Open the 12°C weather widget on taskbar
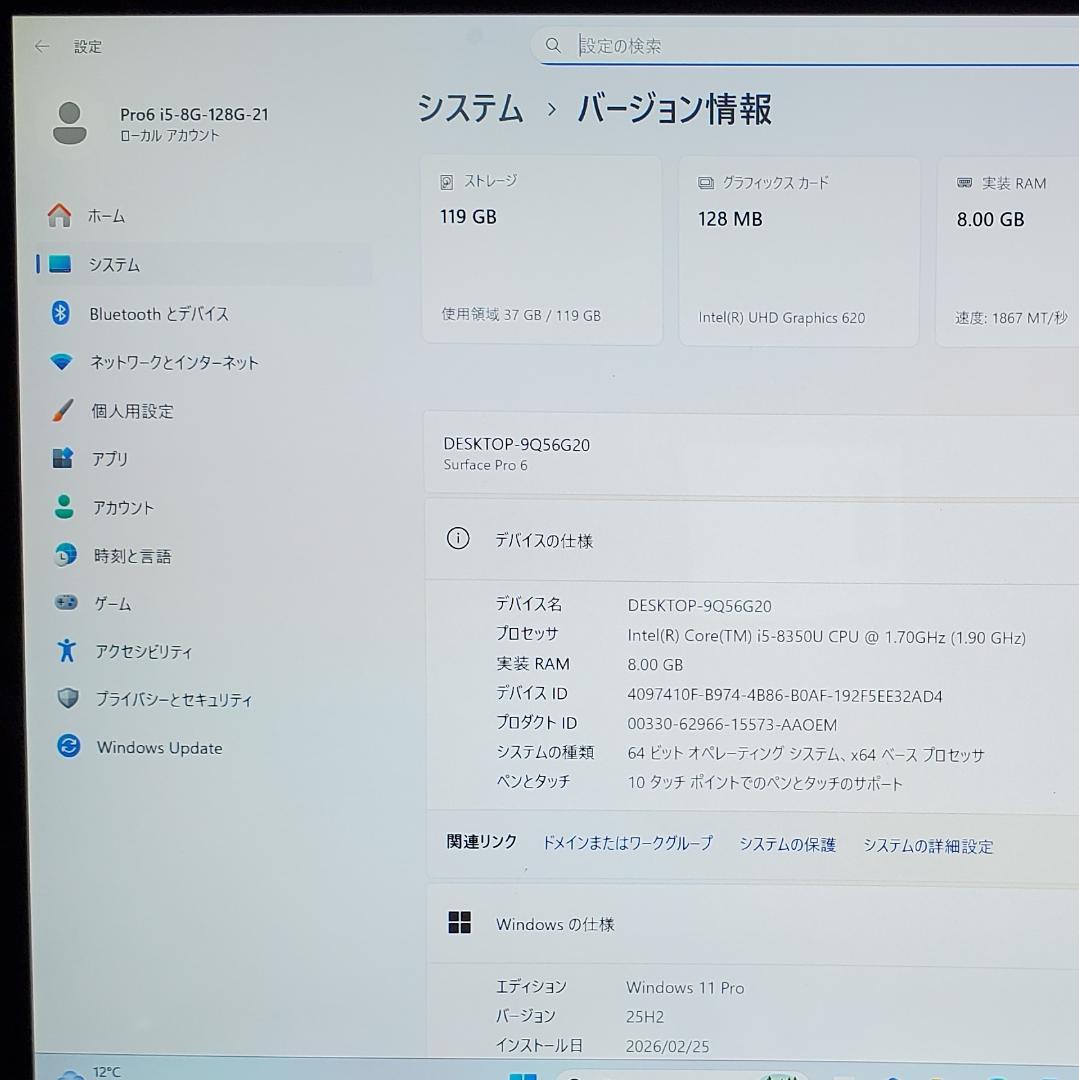 pos(90,1072)
